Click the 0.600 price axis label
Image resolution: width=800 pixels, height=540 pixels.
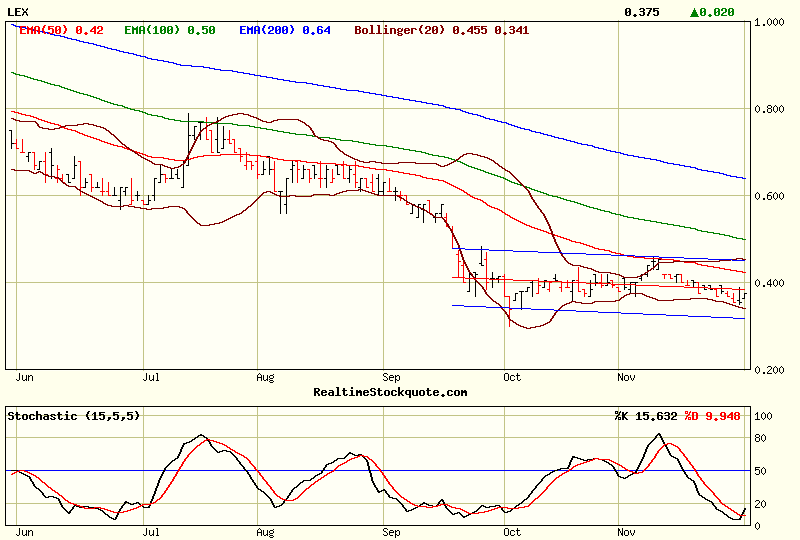pos(770,196)
